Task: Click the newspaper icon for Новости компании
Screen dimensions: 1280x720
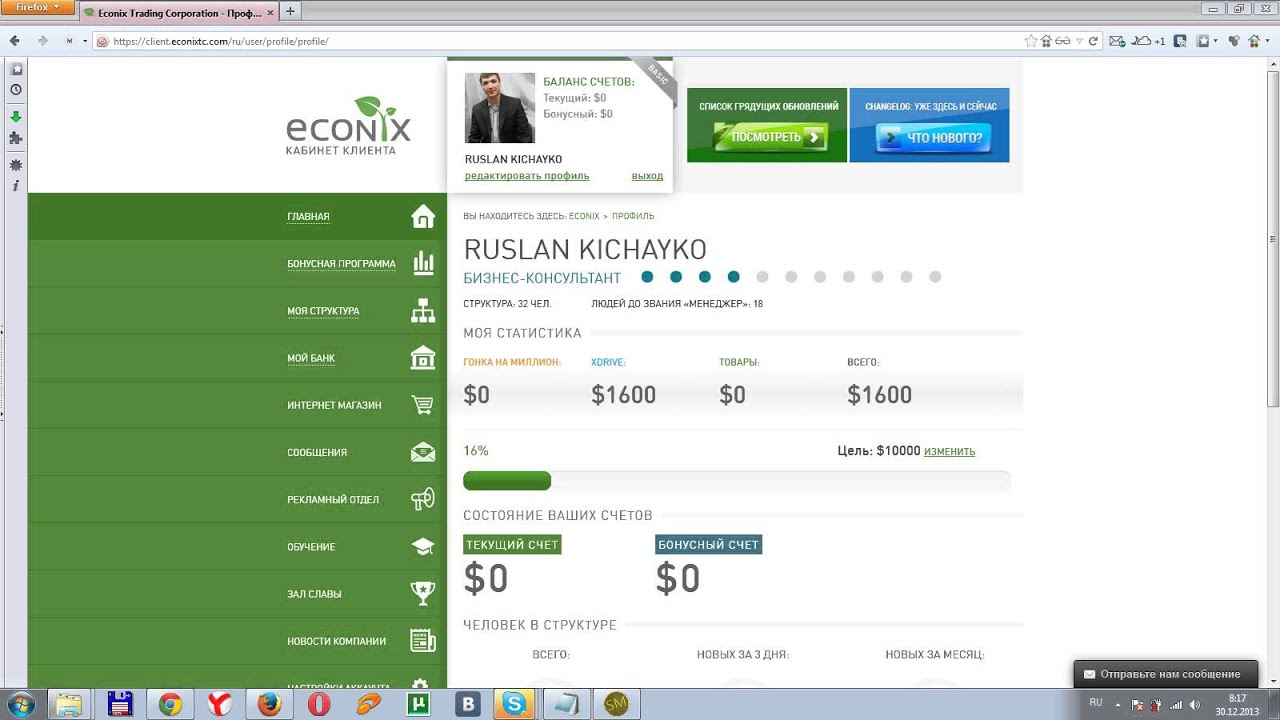Action: (x=423, y=641)
